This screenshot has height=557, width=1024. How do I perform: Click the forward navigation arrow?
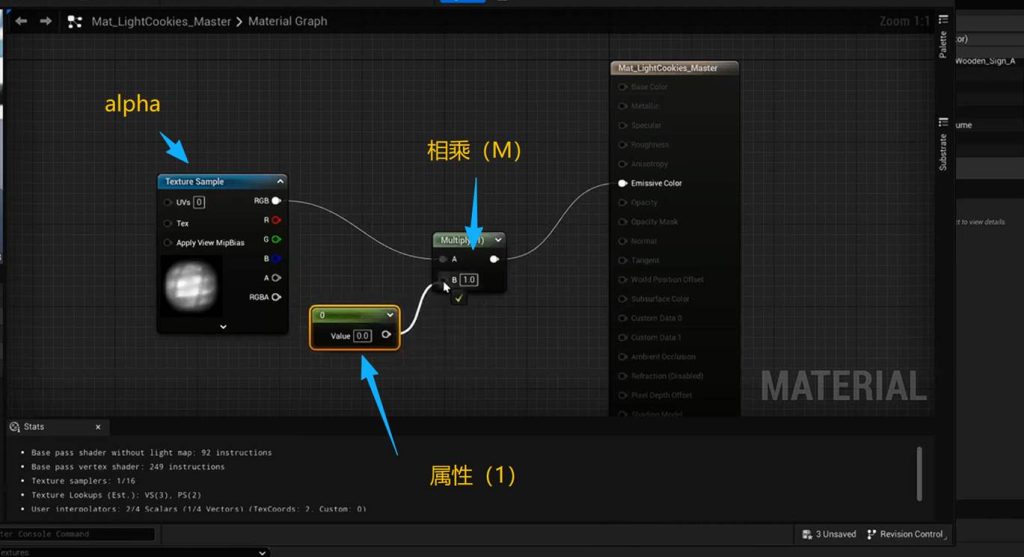click(45, 21)
